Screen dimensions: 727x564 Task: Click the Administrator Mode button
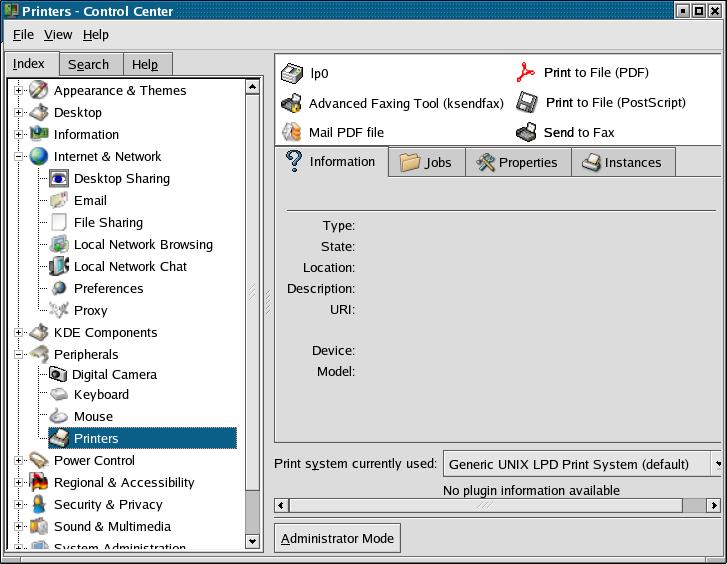(x=337, y=538)
